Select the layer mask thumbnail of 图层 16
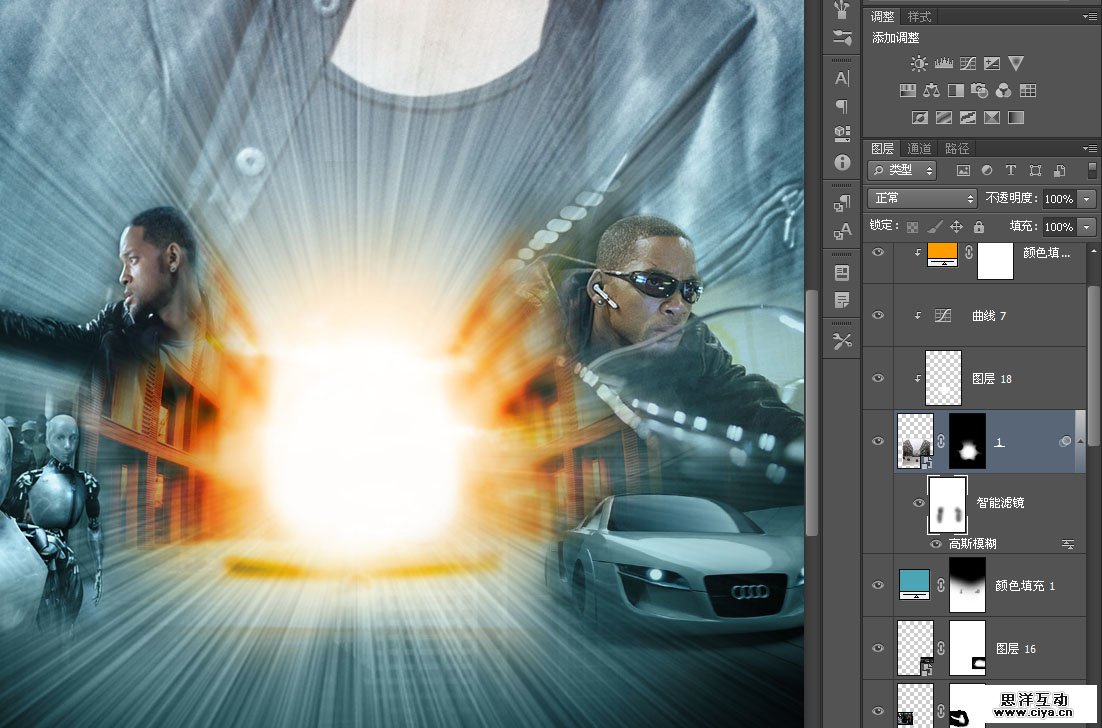 [967, 648]
